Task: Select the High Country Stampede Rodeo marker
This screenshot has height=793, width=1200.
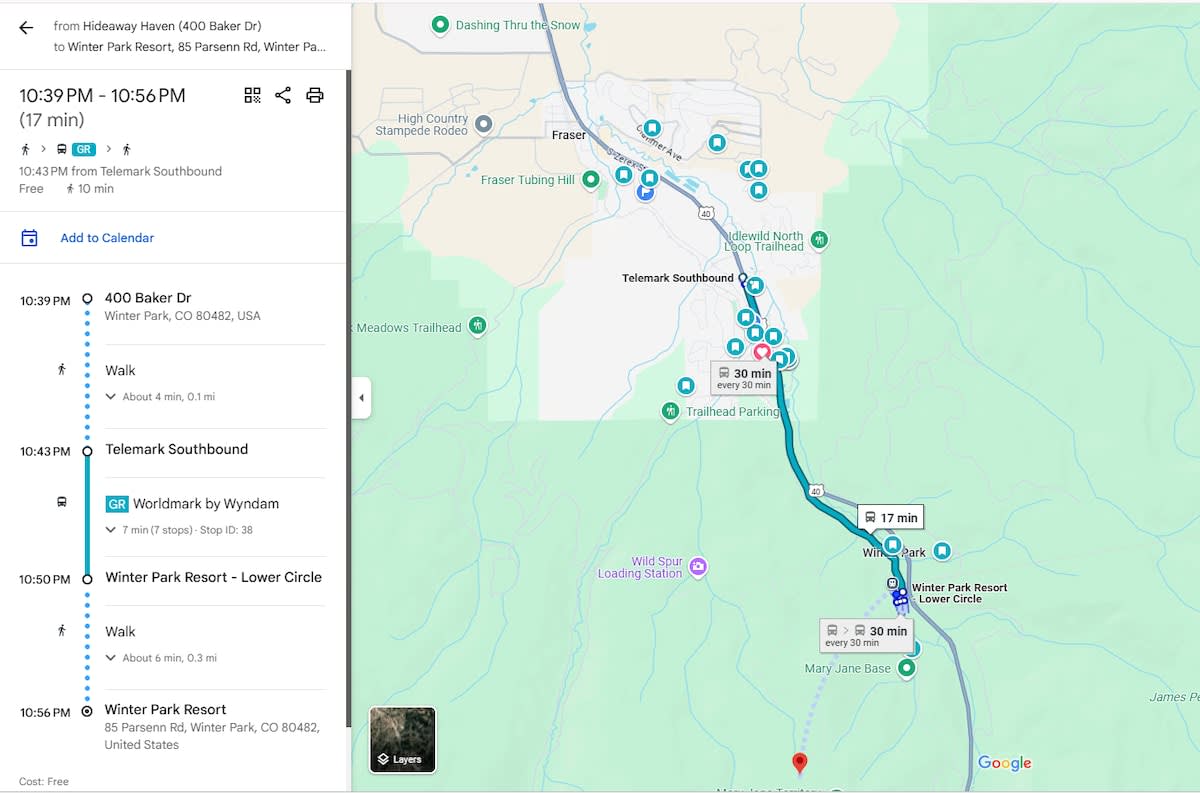Action: [483, 125]
